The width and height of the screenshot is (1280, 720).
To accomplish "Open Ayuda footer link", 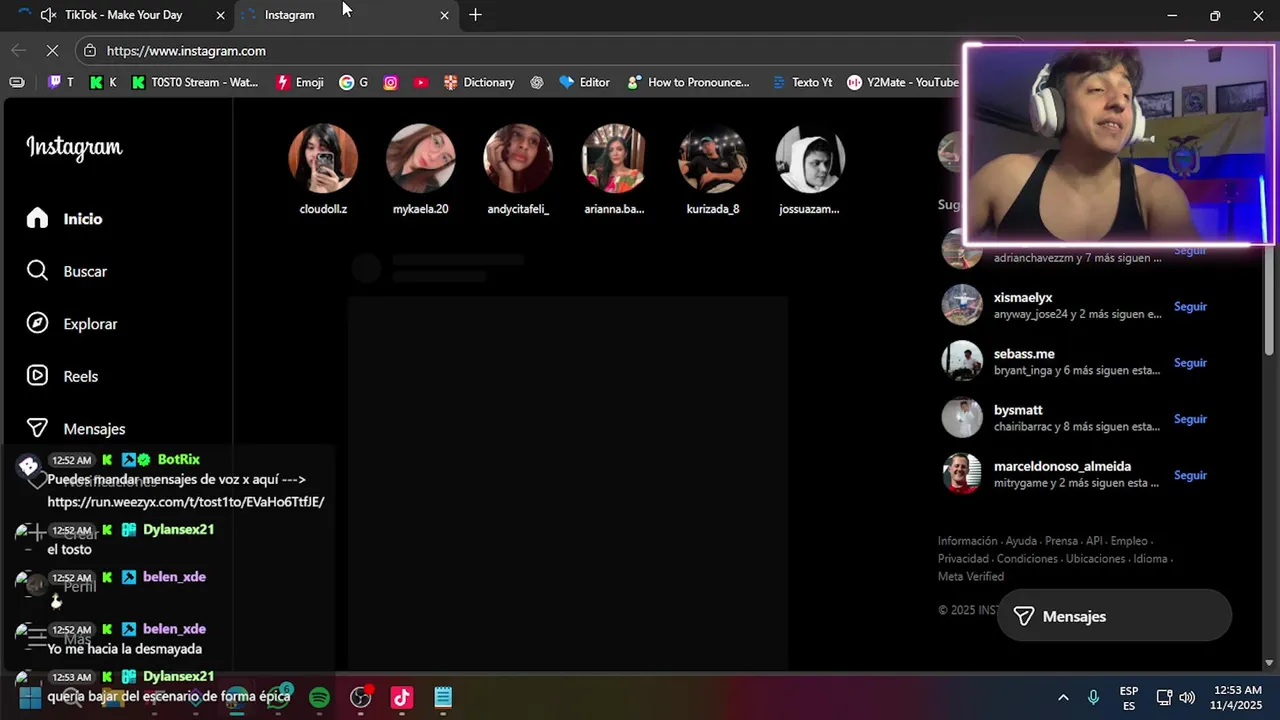I will pyautogui.click(x=1021, y=541).
